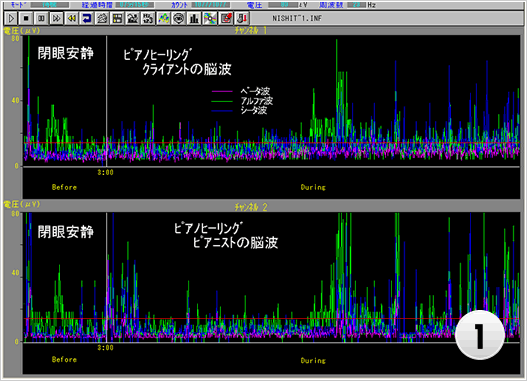Screen dimensions: 527x381
Task: Click the カウント counter field
Action: coord(211,5)
